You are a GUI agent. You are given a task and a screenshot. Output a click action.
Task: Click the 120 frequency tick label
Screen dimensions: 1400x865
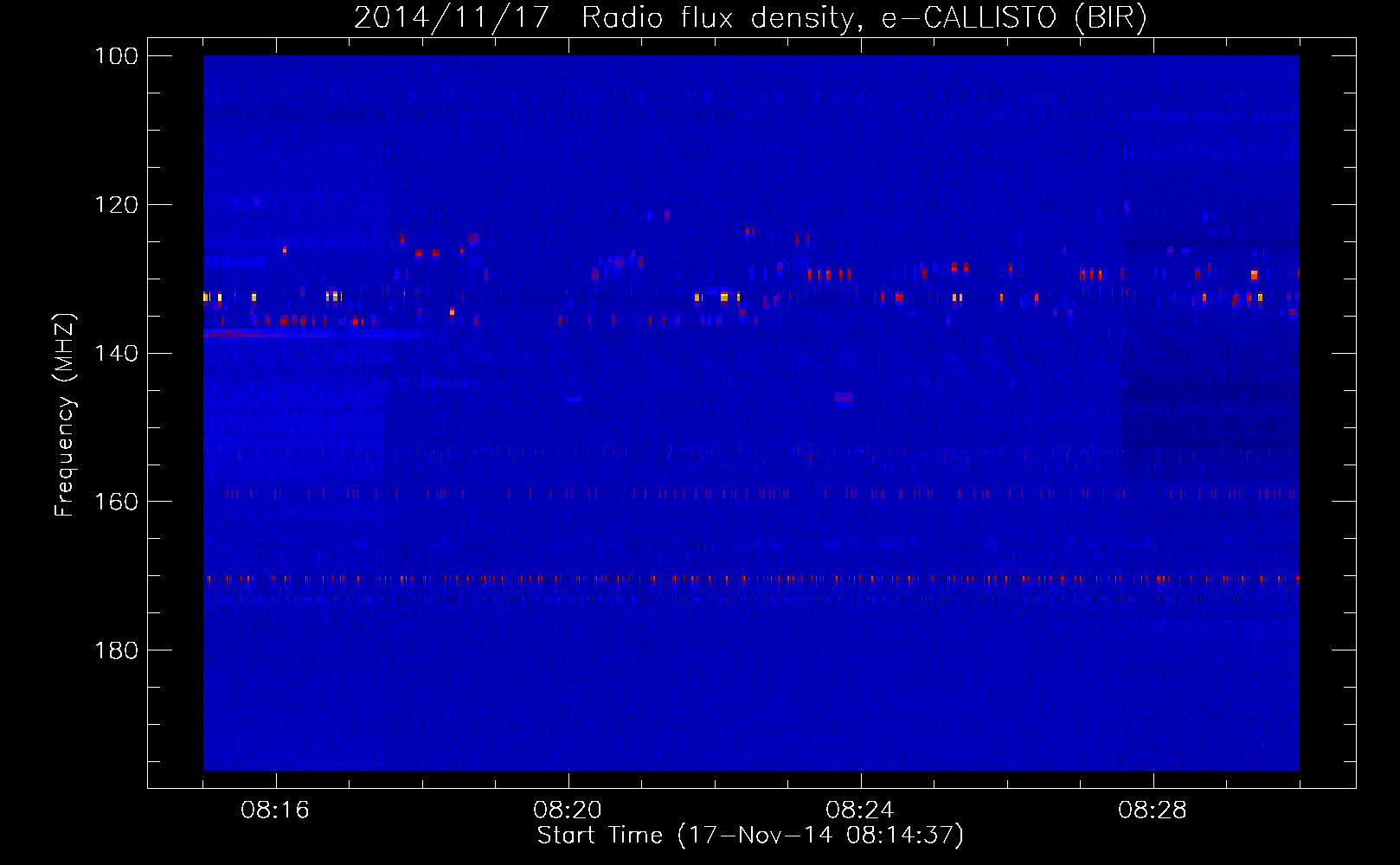117,205
